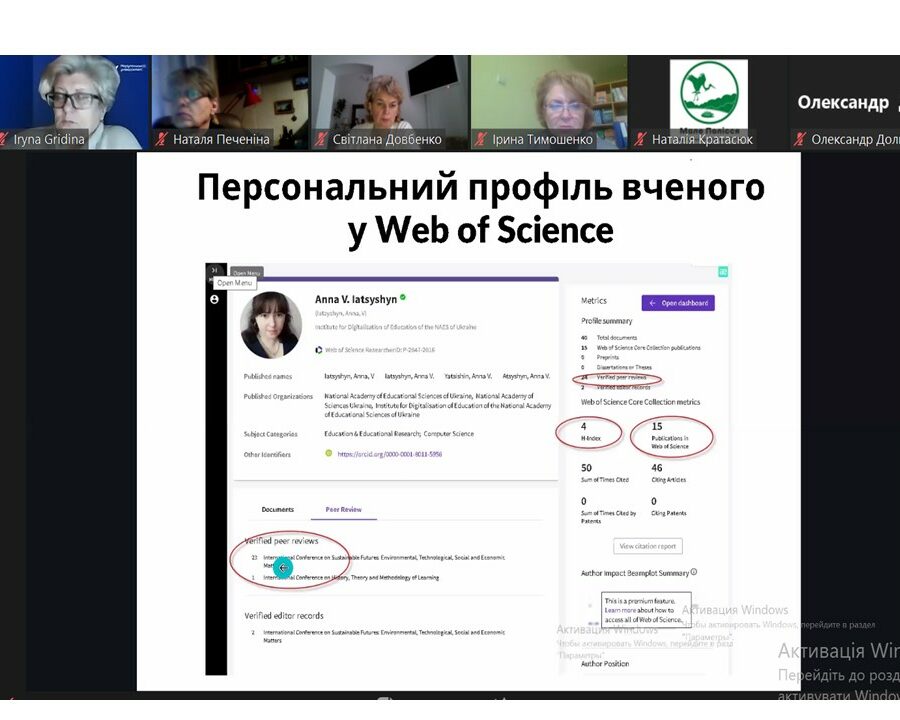
Task: Click the teal circular highlight marker on Peer Review list
Action: click(281, 566)
